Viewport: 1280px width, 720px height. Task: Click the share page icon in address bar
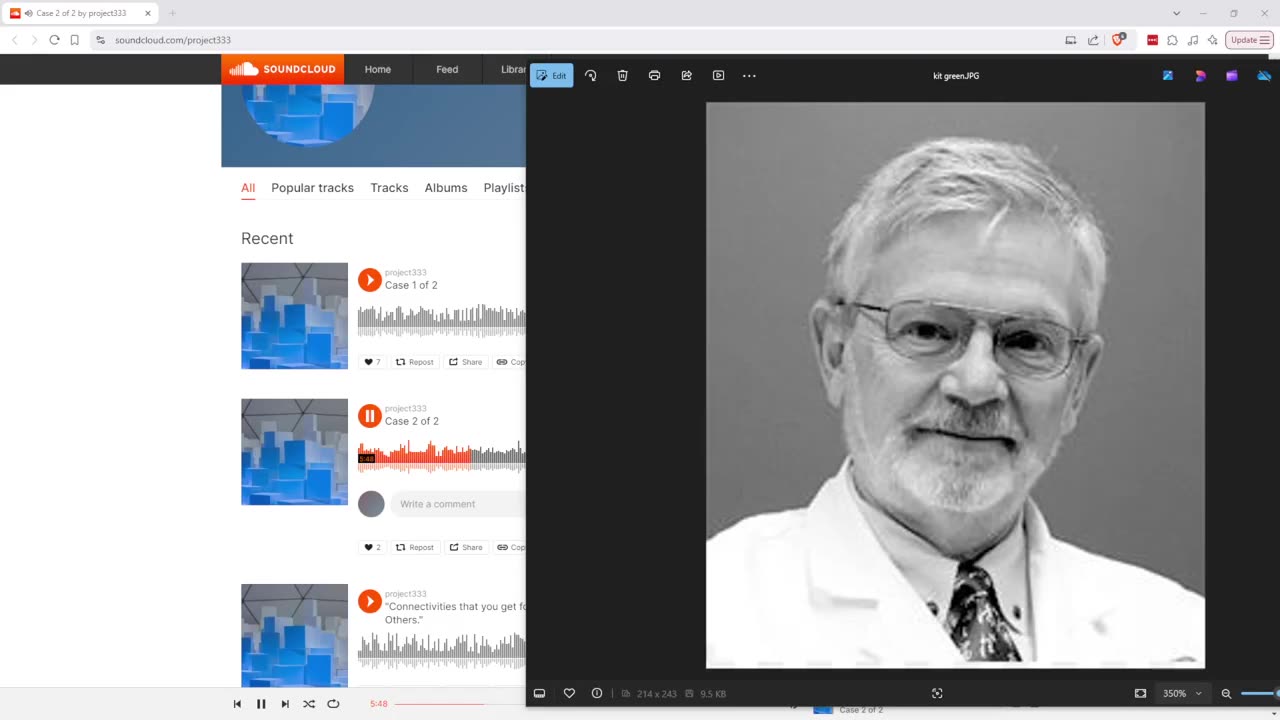1092,40
